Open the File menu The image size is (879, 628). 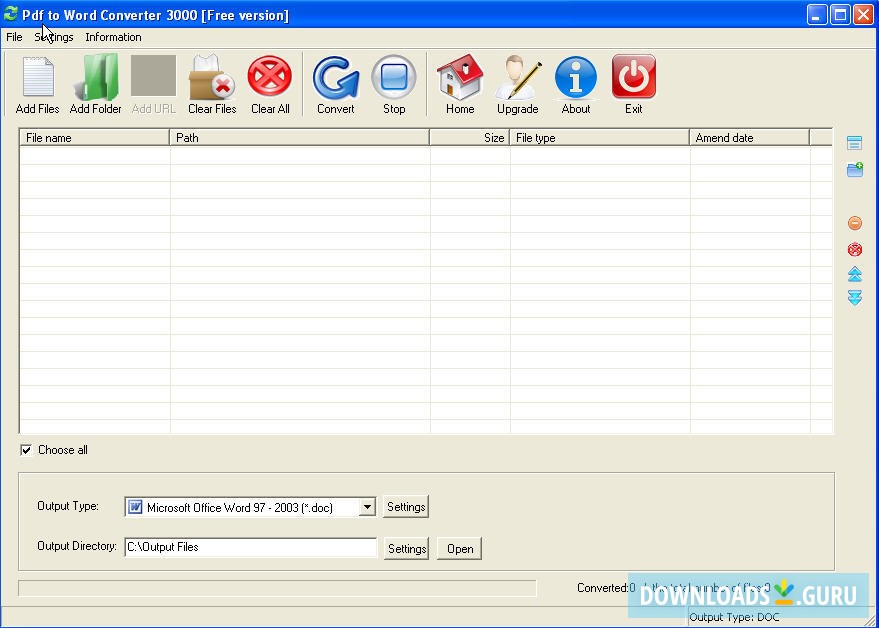tap(14, 37)
